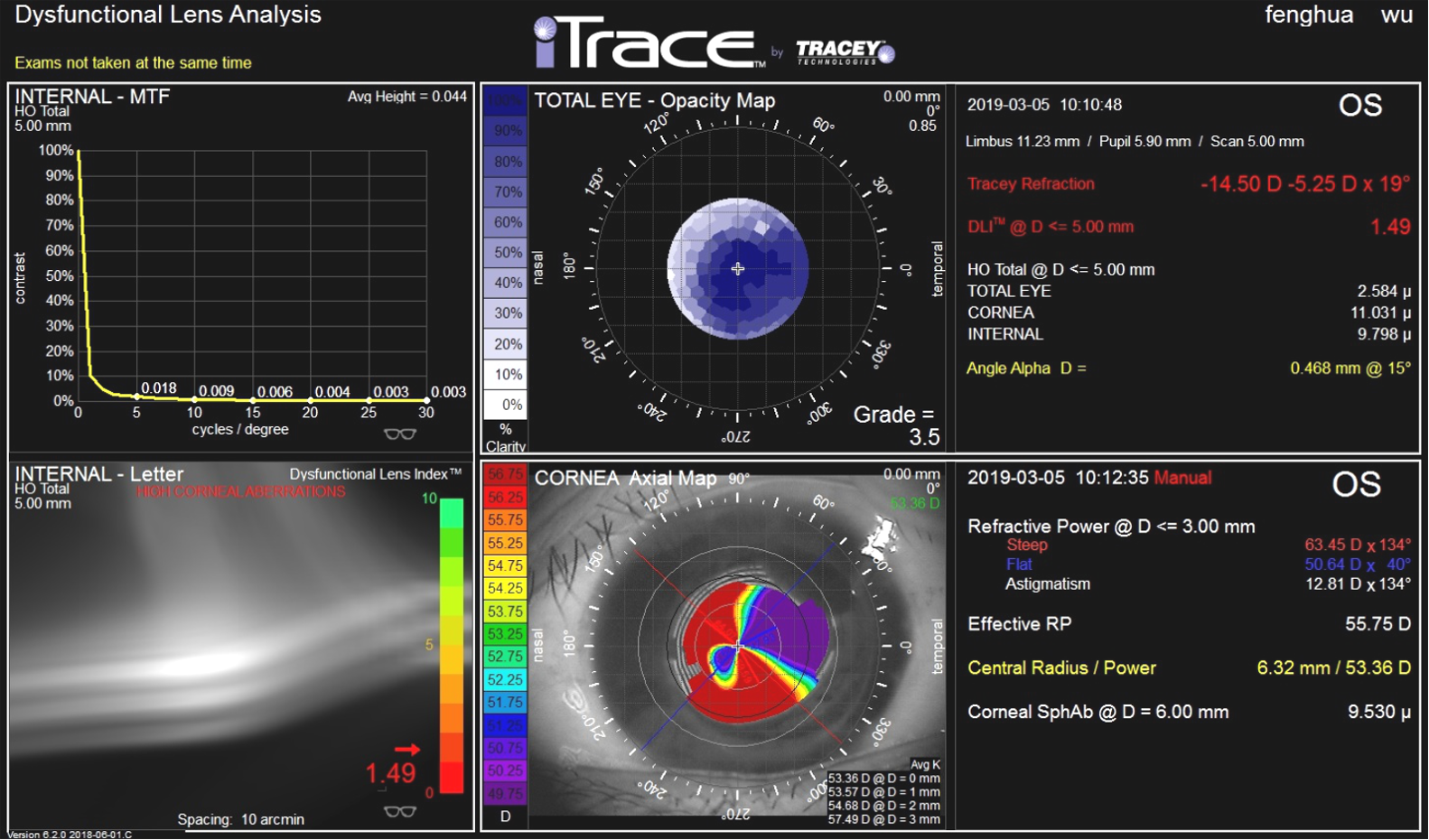The image size is (1429, 840).
Task: Select the 50% clarity swatch
Action: click(x=506, y=252)
